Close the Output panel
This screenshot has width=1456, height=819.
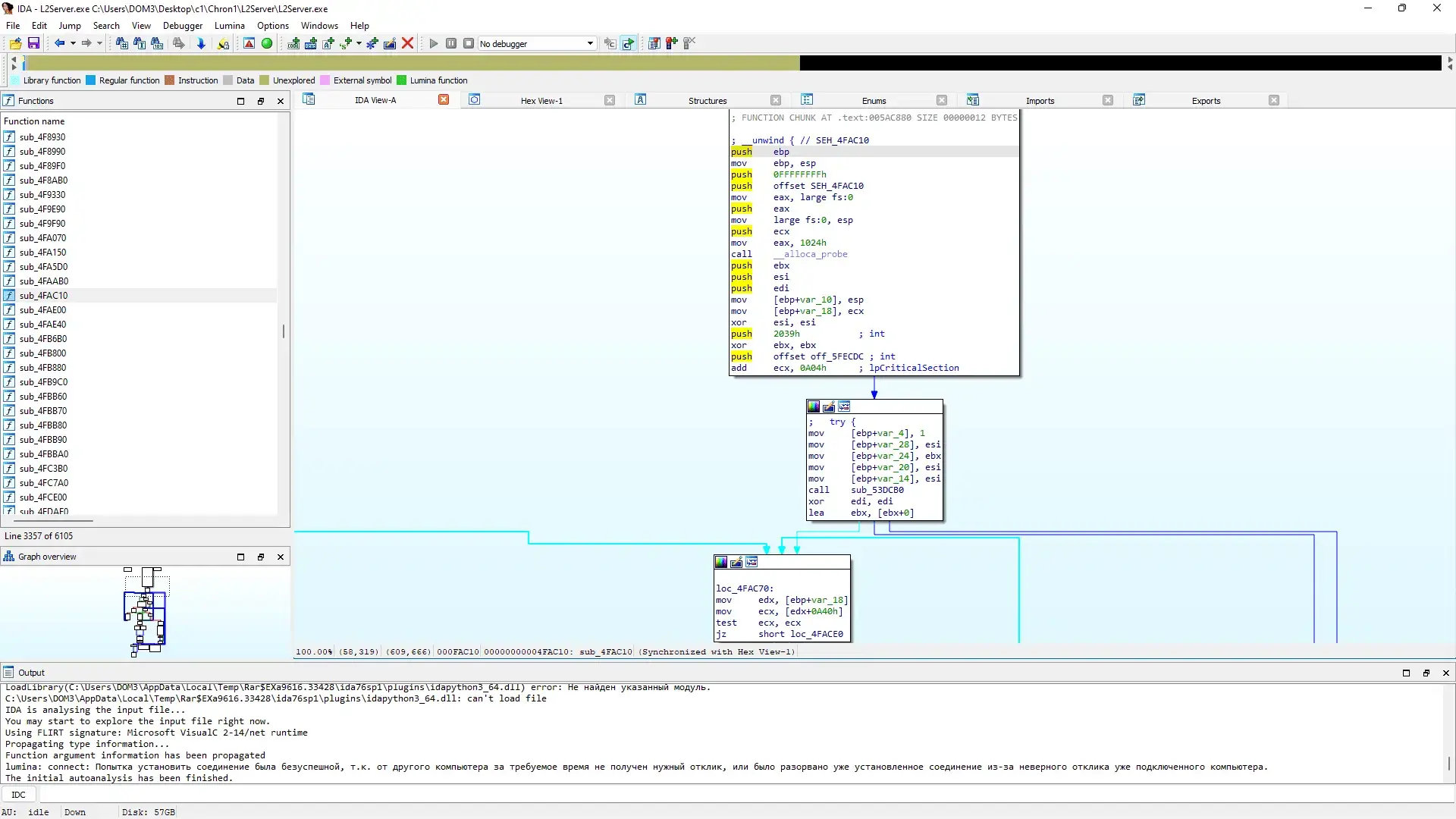pyautogui.click(x=1445, y=673)
